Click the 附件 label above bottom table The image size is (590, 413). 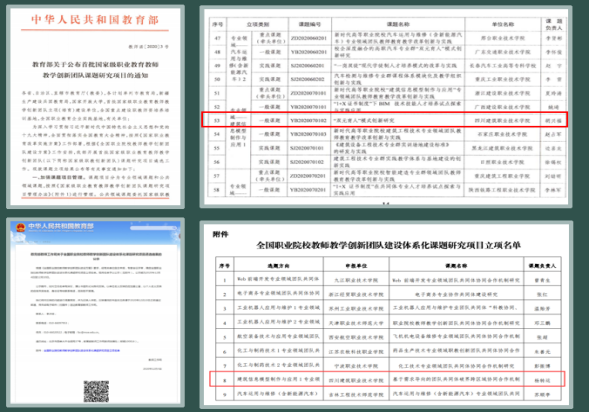pyautogui.click(x=220, y=235)
